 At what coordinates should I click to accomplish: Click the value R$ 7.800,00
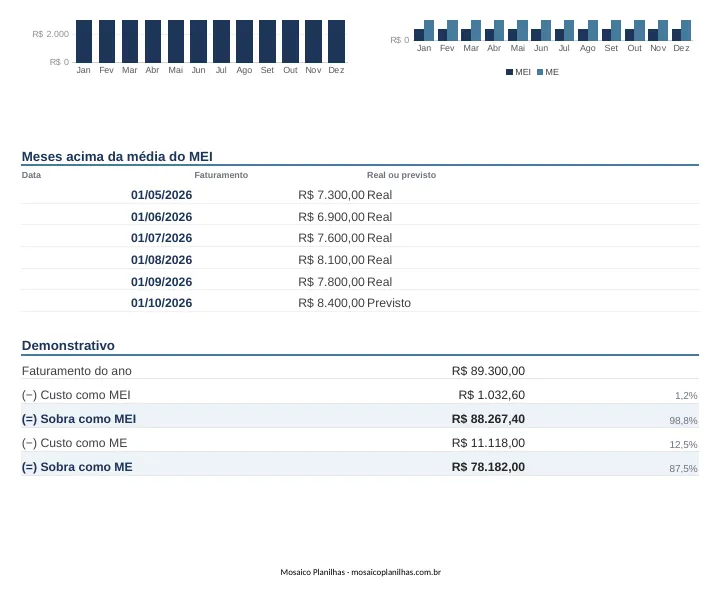[x=331, y=282]
